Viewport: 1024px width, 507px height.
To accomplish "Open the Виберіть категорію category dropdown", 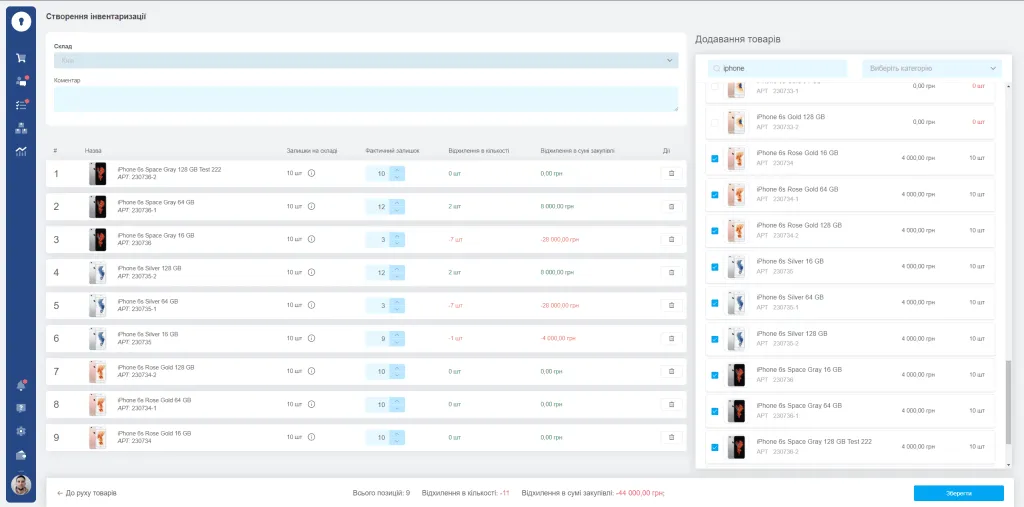I will (x=931, y=68).
